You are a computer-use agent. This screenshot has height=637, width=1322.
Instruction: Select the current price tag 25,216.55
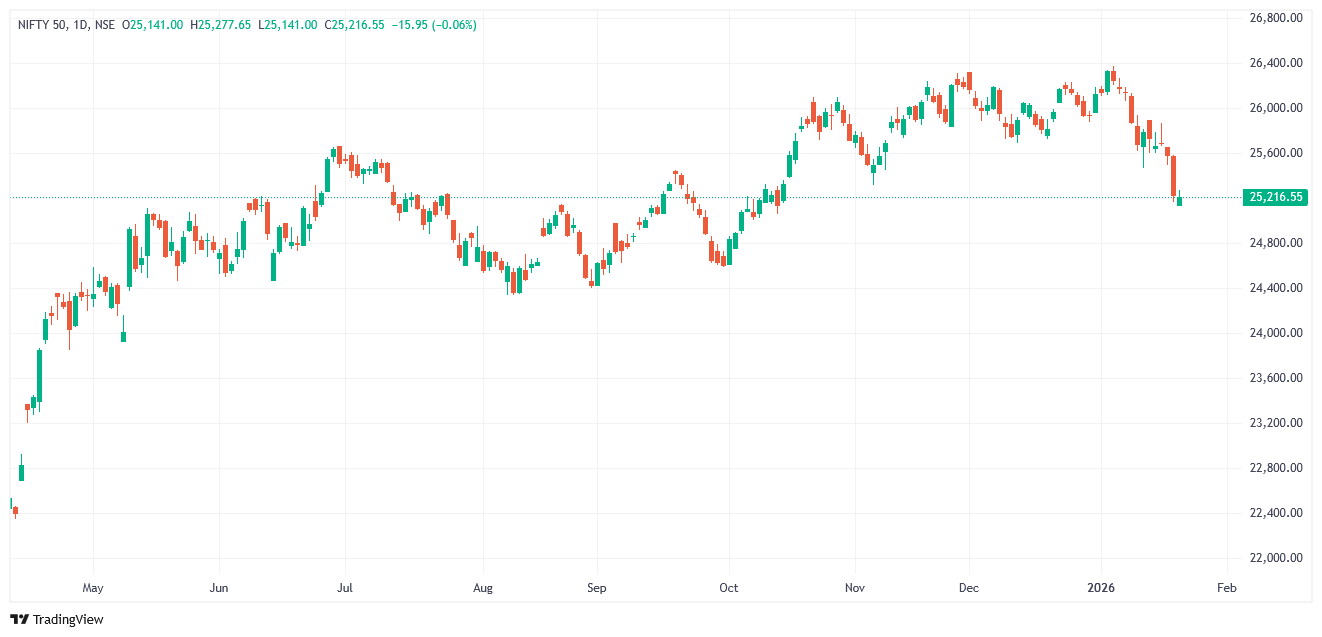click(x=1276, y=197)
